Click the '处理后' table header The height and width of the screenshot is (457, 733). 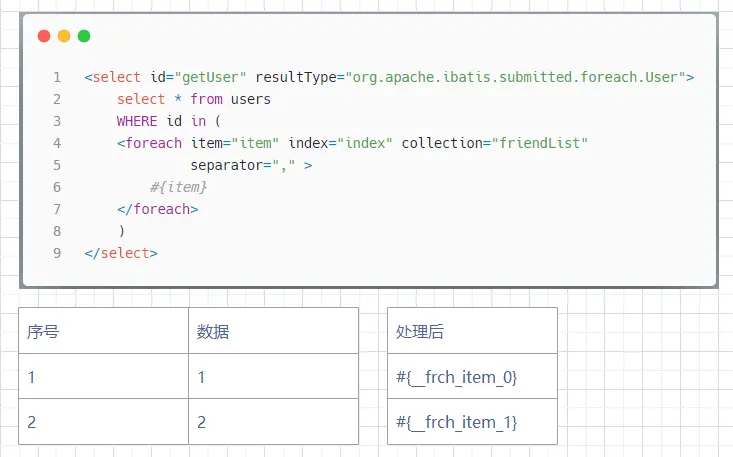[x=473, y=331]
